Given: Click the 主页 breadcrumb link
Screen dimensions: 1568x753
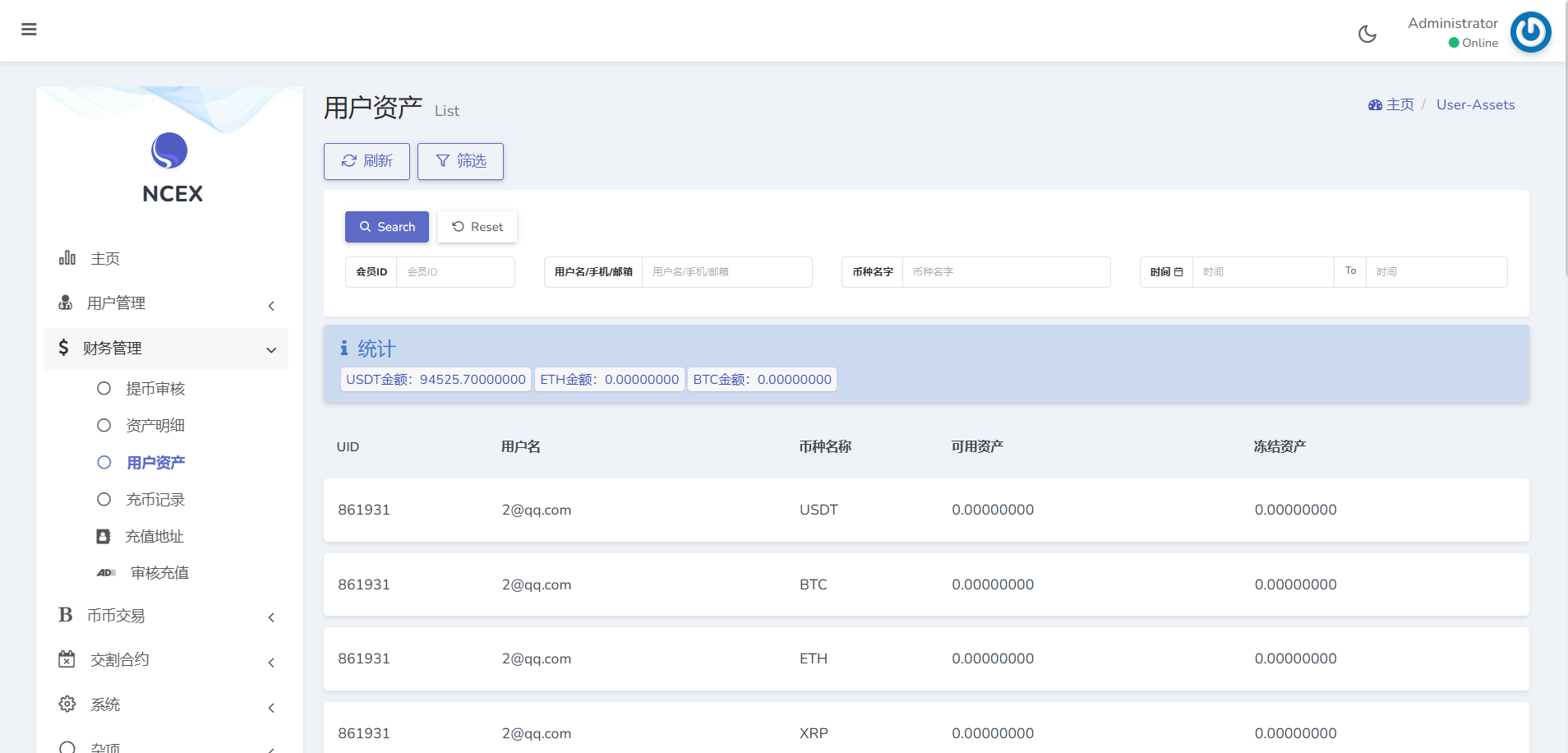Looking at the screenshot, I should [1399, 105].
